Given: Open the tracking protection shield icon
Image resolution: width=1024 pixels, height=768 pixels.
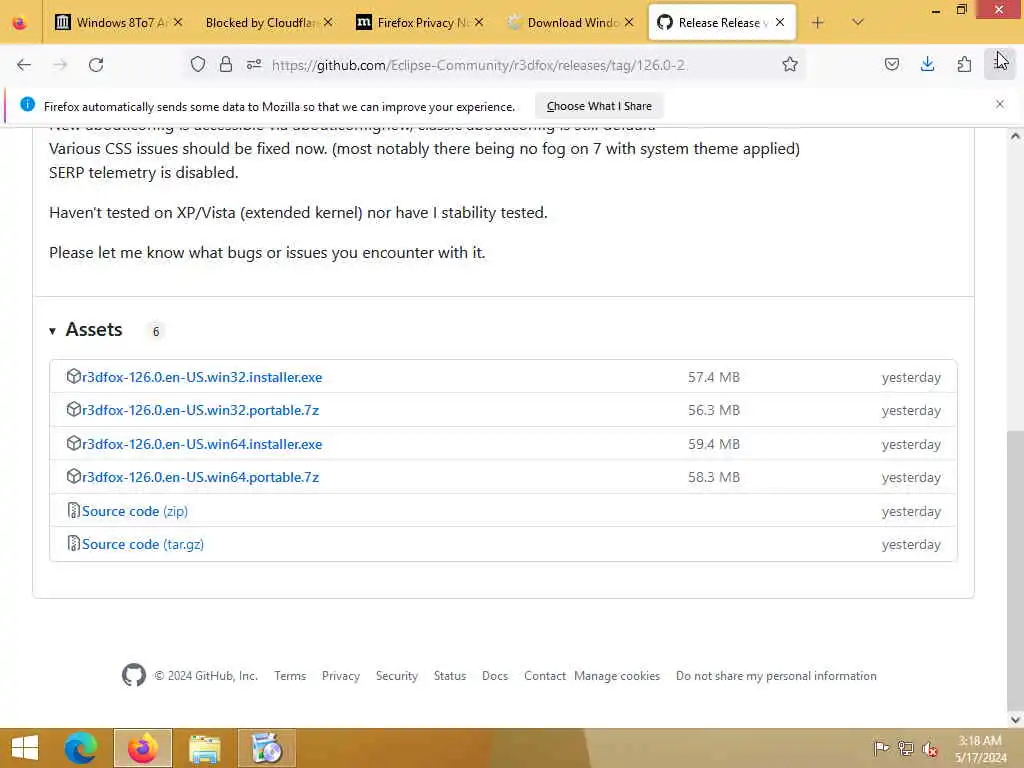Looking at the screenshot, I should (x=198, y=65).
